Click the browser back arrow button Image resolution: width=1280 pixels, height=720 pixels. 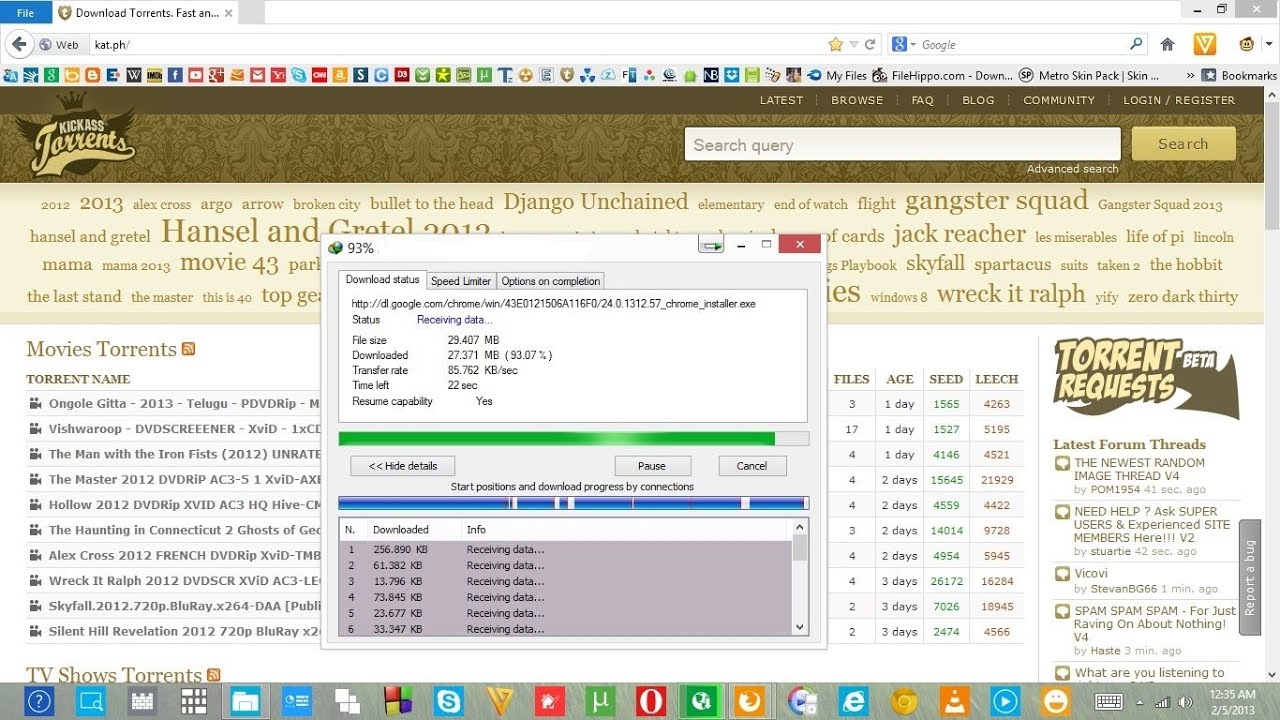19,44
